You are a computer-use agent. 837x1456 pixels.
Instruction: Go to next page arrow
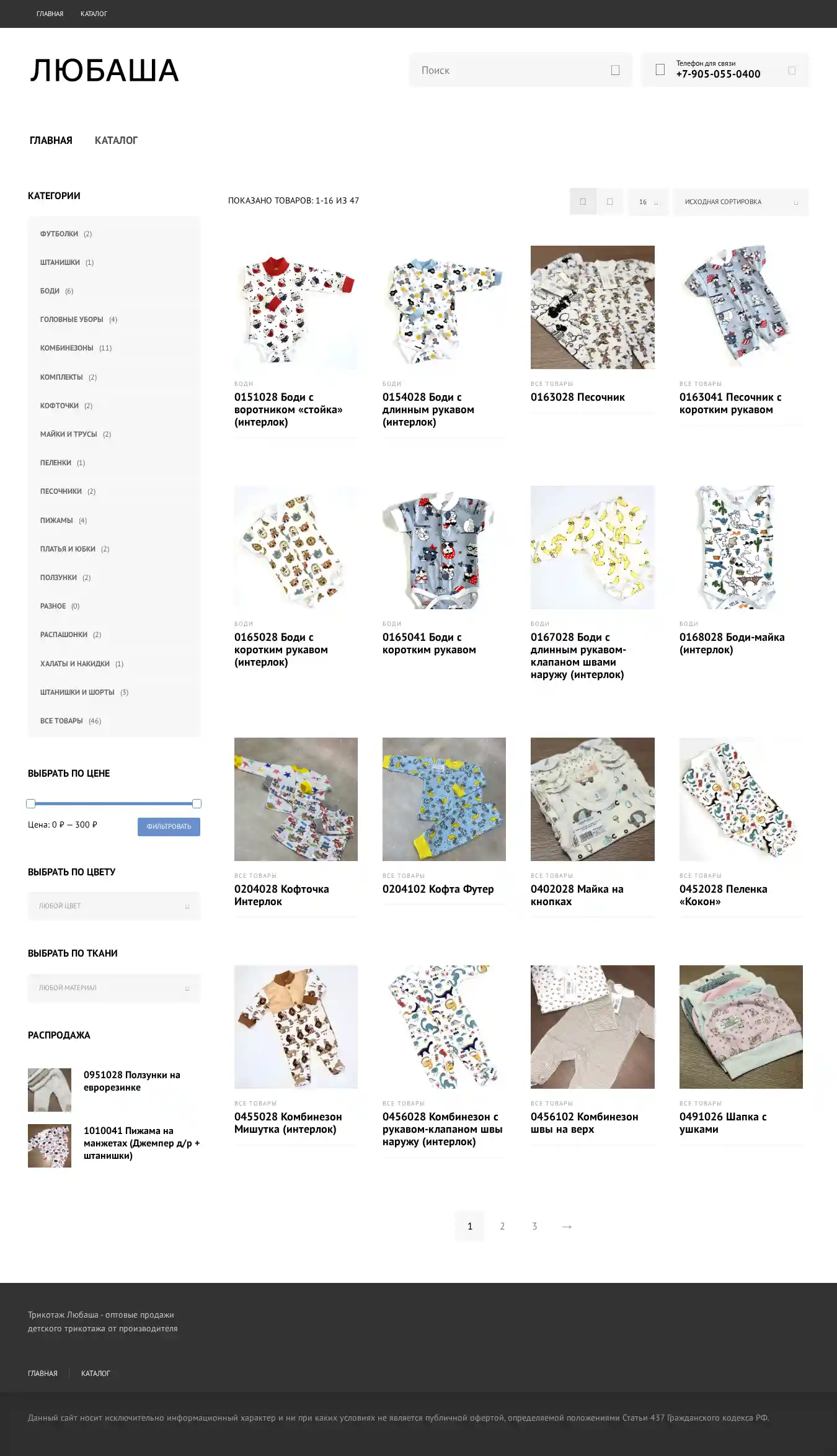[x=567, y=1226]
